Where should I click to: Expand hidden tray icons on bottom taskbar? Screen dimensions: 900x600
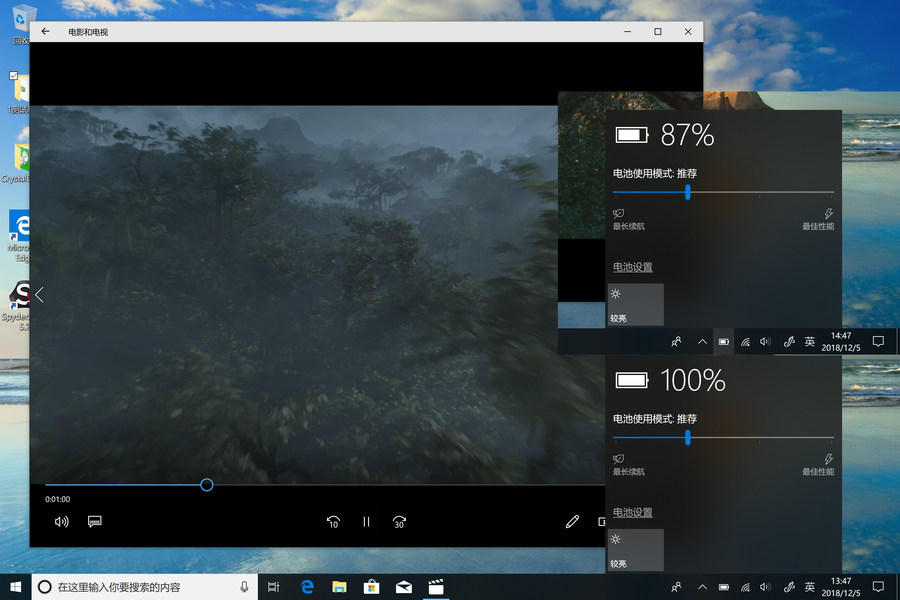pyautogui.click(x=702, y=587)
